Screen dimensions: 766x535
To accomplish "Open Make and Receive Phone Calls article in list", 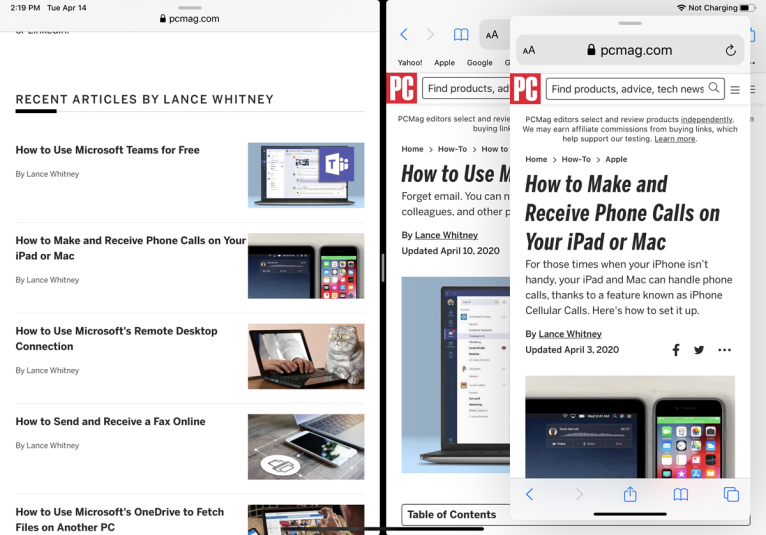I will pos(130,248).
